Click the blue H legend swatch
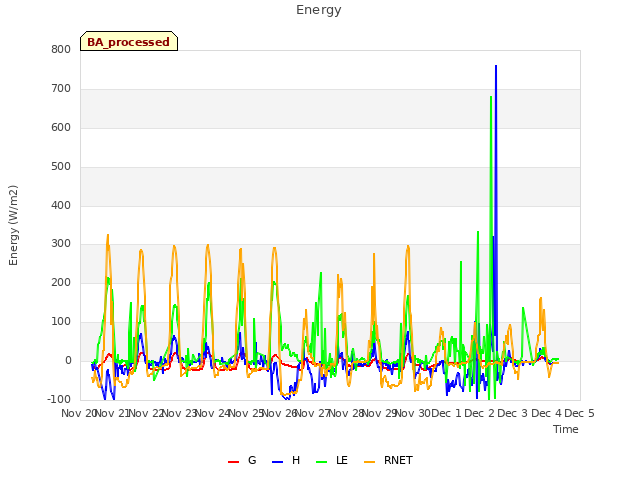Viewport: 640px width, 480px height. point(277,462)
